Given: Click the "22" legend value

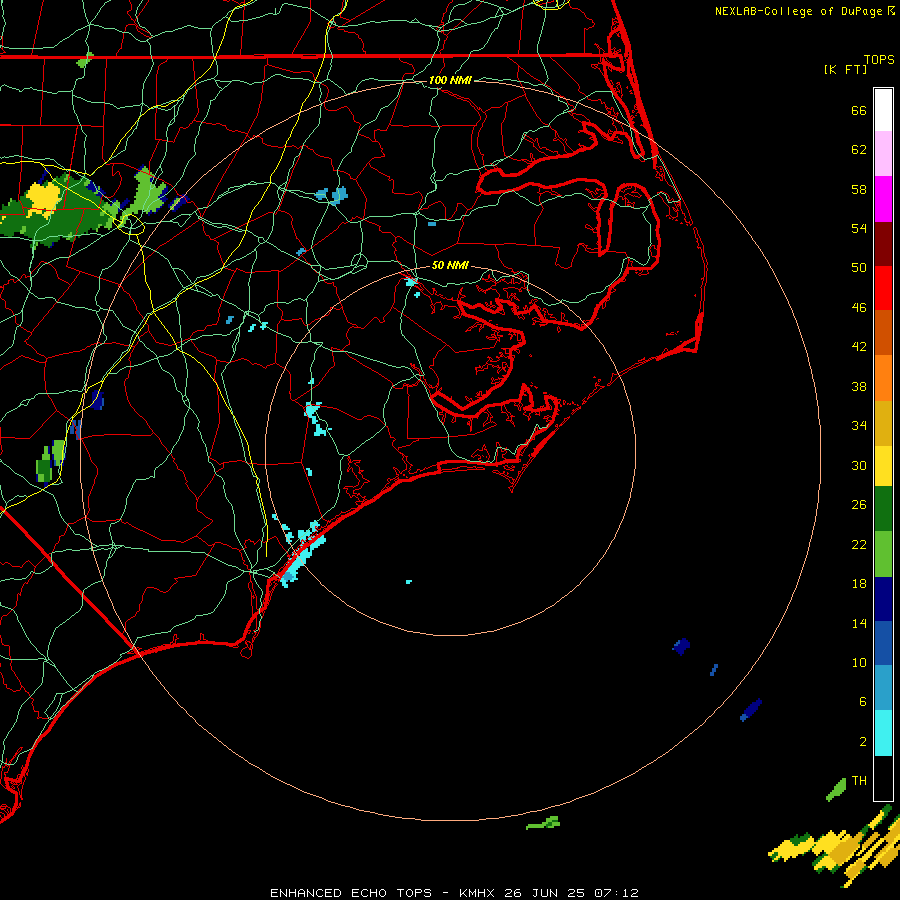Looking at the screenshot, I should click(x=859, y=544).
